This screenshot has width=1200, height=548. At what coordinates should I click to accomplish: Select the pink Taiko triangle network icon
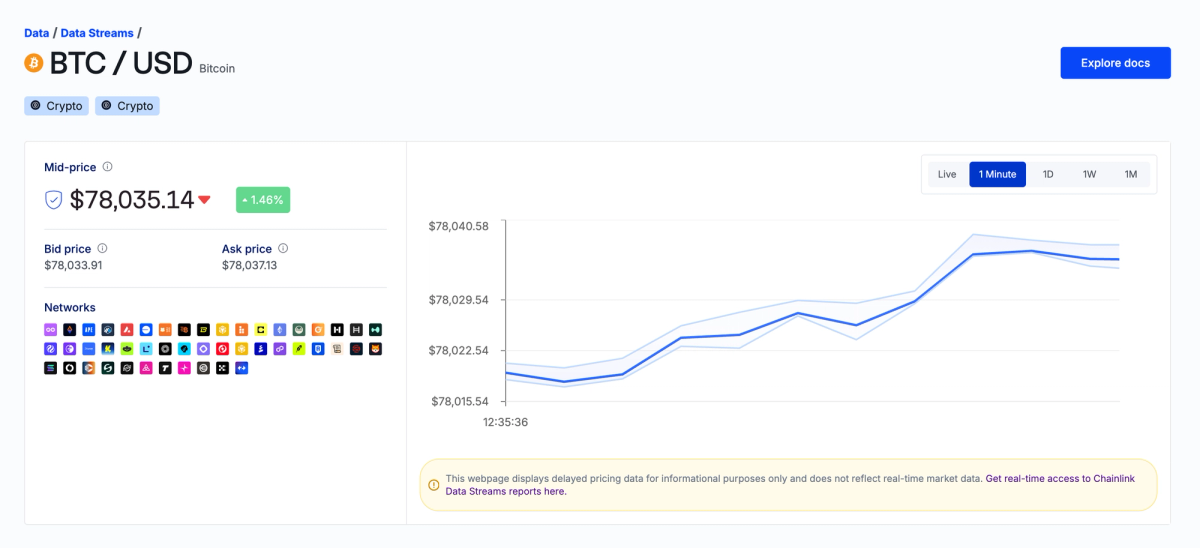145,368
